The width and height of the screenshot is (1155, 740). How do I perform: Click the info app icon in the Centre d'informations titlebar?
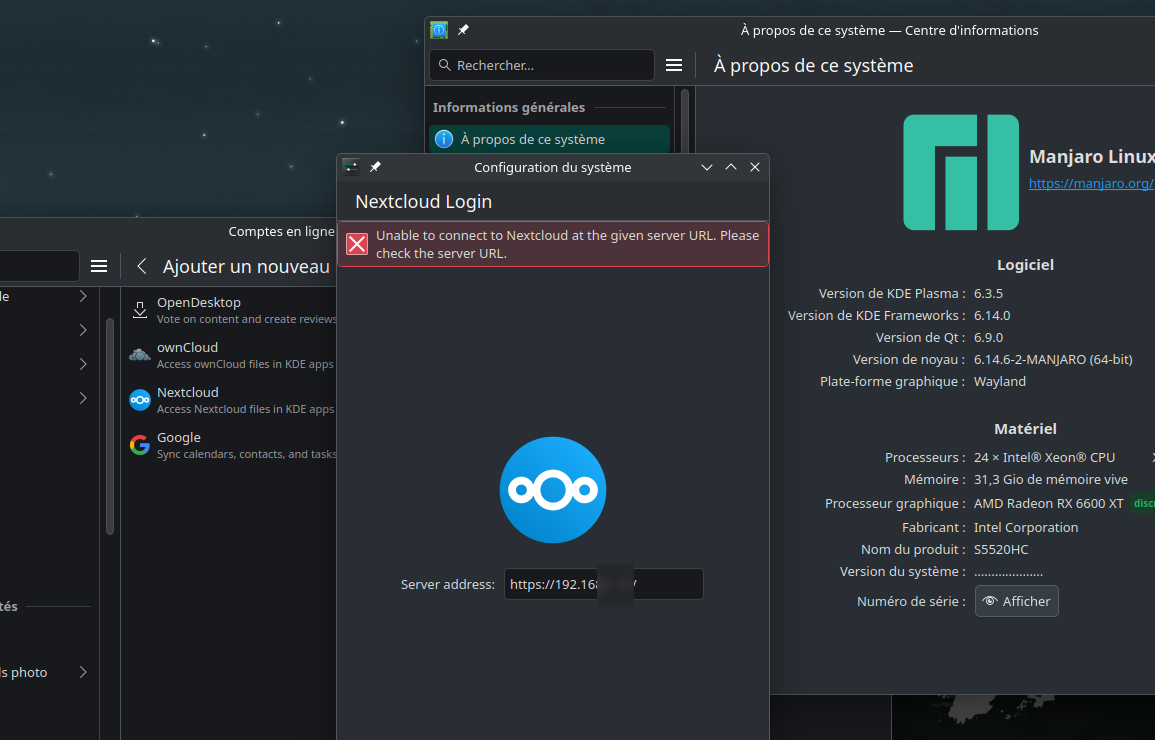(x=439, y=30)
